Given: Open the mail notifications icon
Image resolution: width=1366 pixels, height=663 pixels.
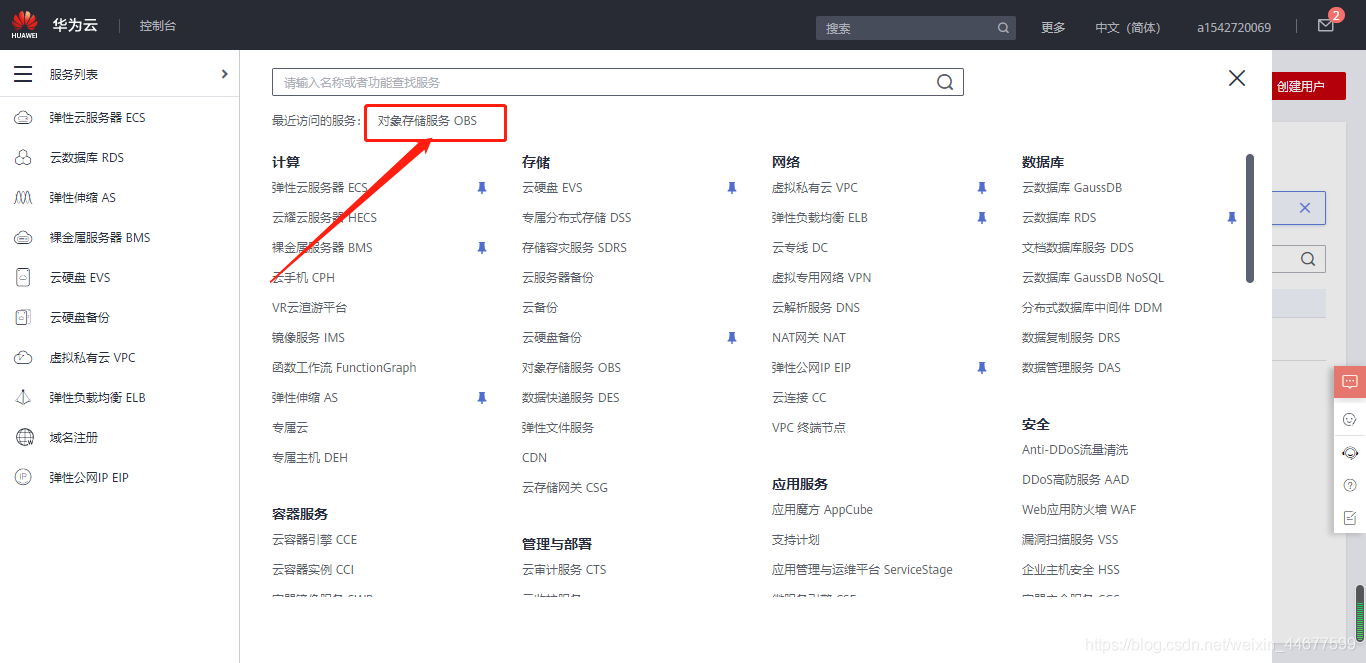Looking at the screenshot, I should click(1326, 26).
